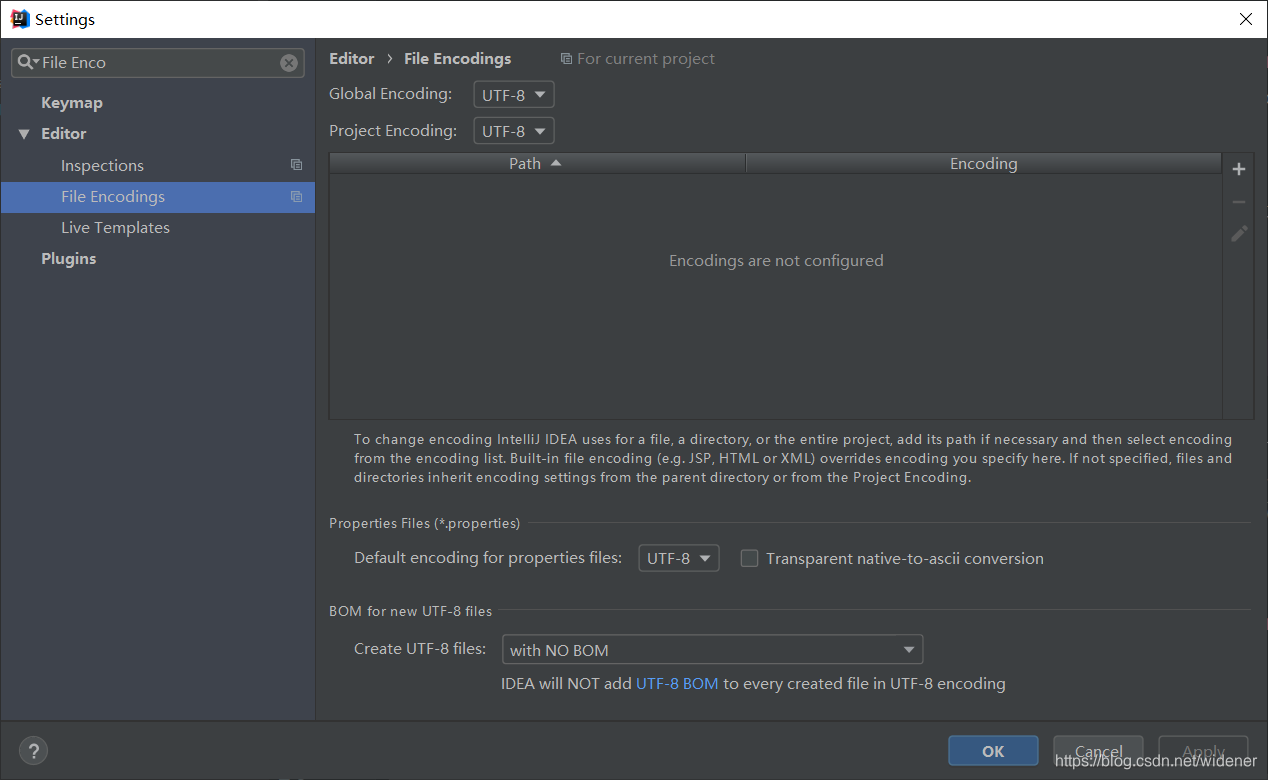Screen dimensions: 1268x780
Task: Click into the settings search field
Action: pyautogui.click(x=160, y=63)
